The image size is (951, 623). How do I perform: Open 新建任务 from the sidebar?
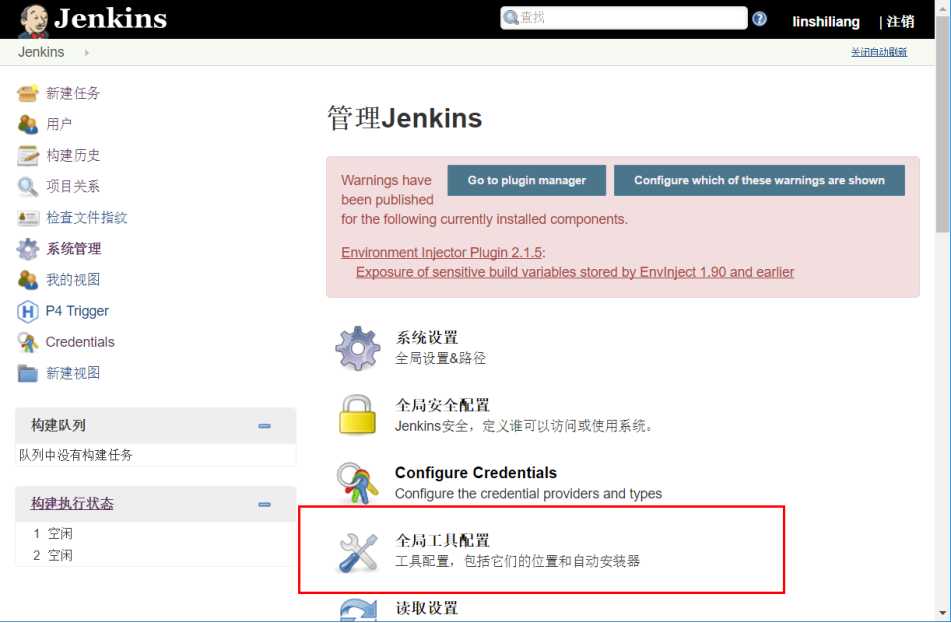(x=73, y=93)
